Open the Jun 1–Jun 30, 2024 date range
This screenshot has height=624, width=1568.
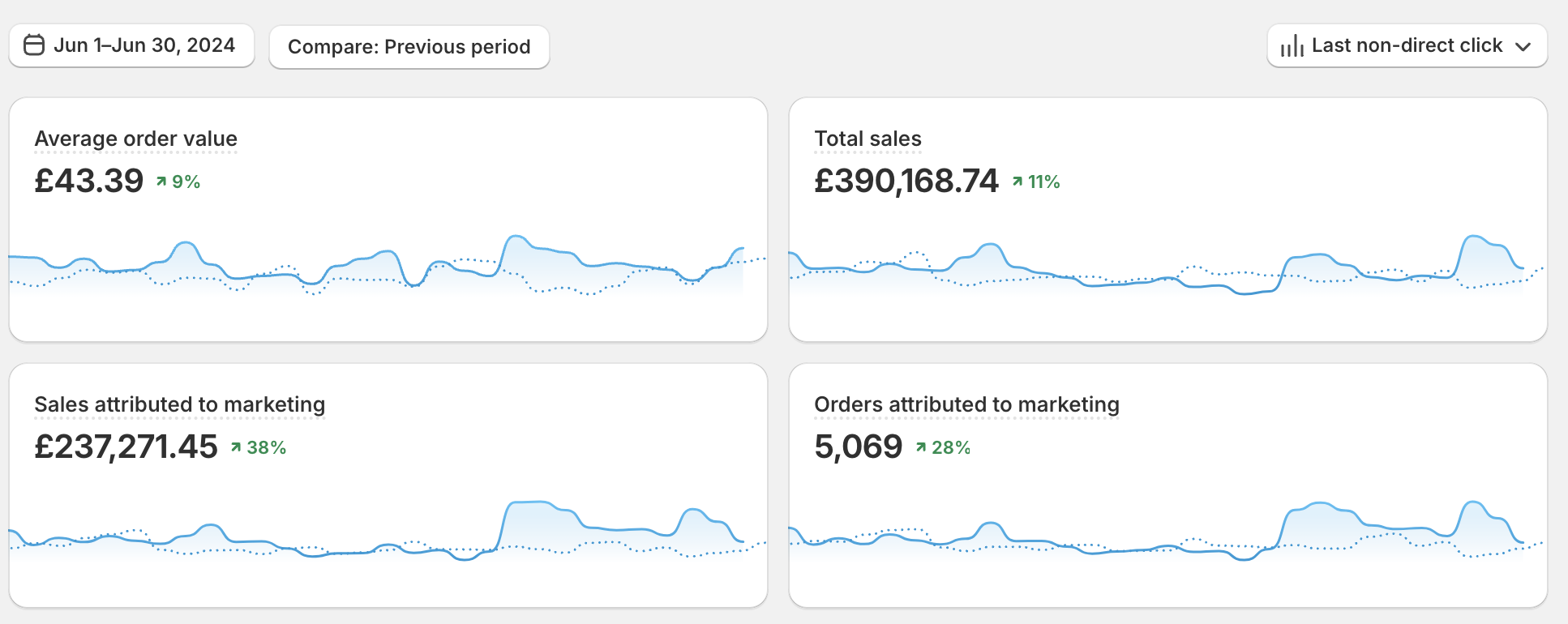coord(144,45)
